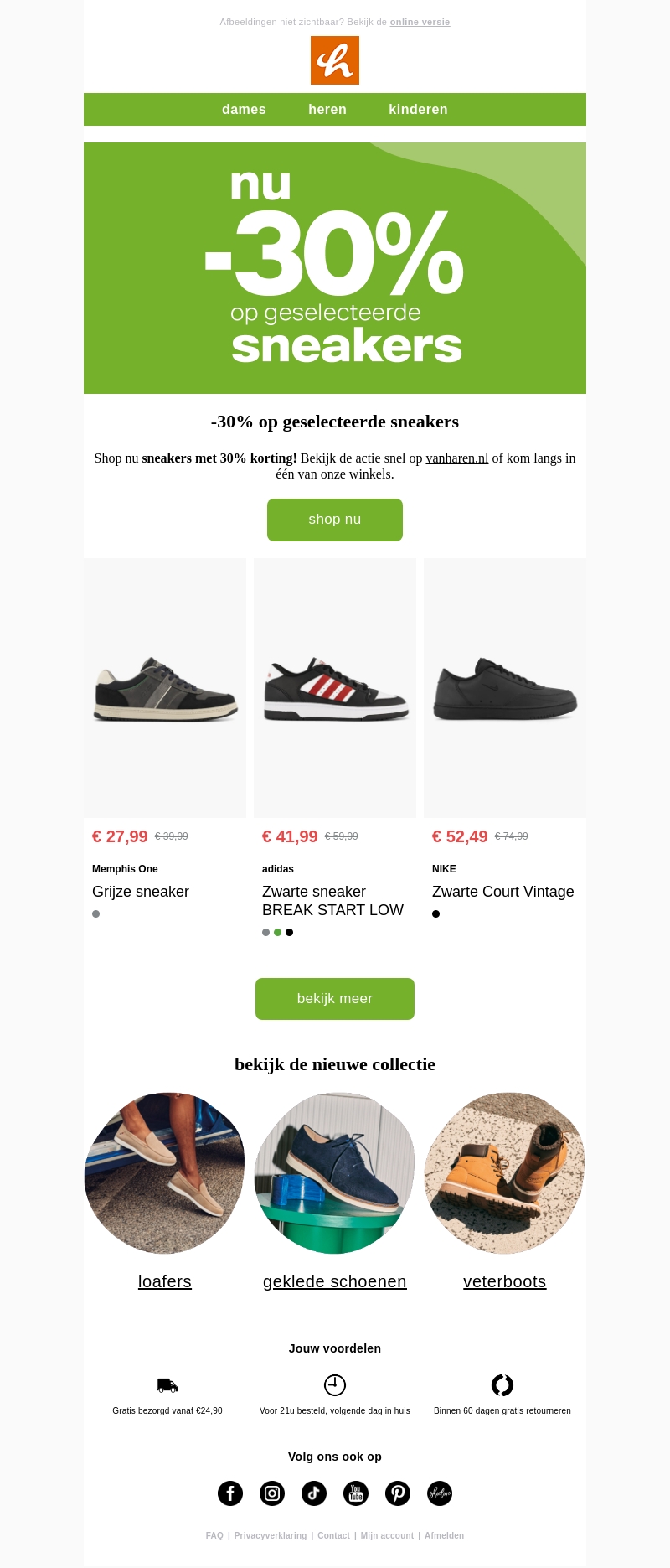Open the Instagram social icon
This screenshot has height=1568, width=670.
point(272,1493)
